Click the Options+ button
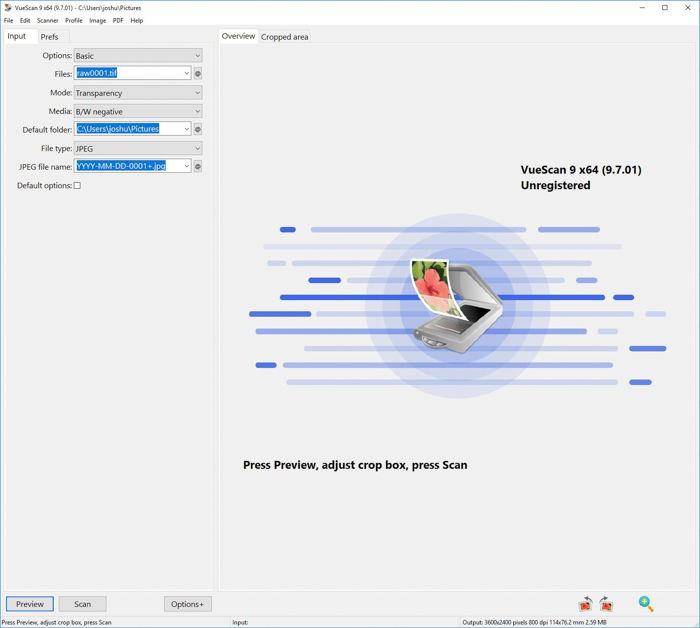 point(188,604)
